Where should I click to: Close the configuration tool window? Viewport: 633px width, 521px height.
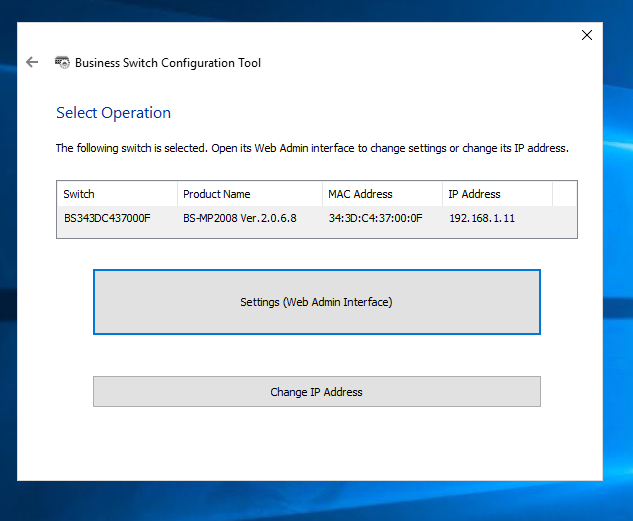pyautogui.click(x=587, y=35)
